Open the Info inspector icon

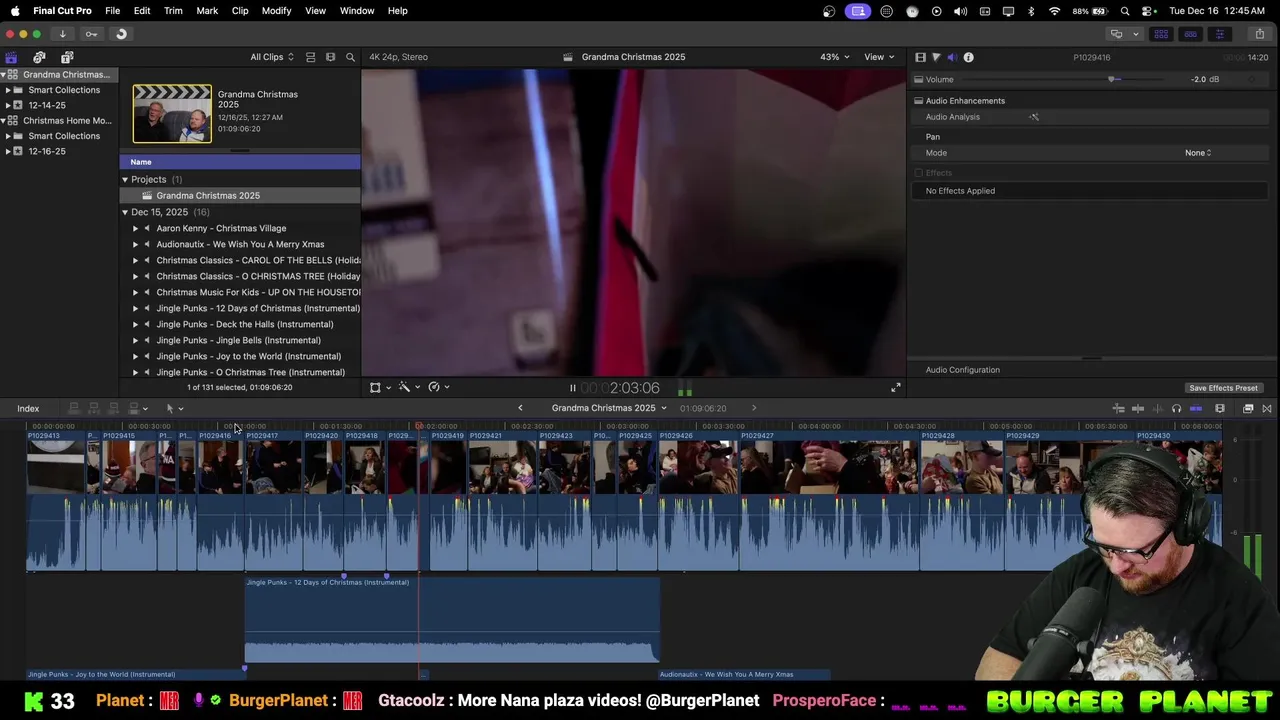pos(968,57)
